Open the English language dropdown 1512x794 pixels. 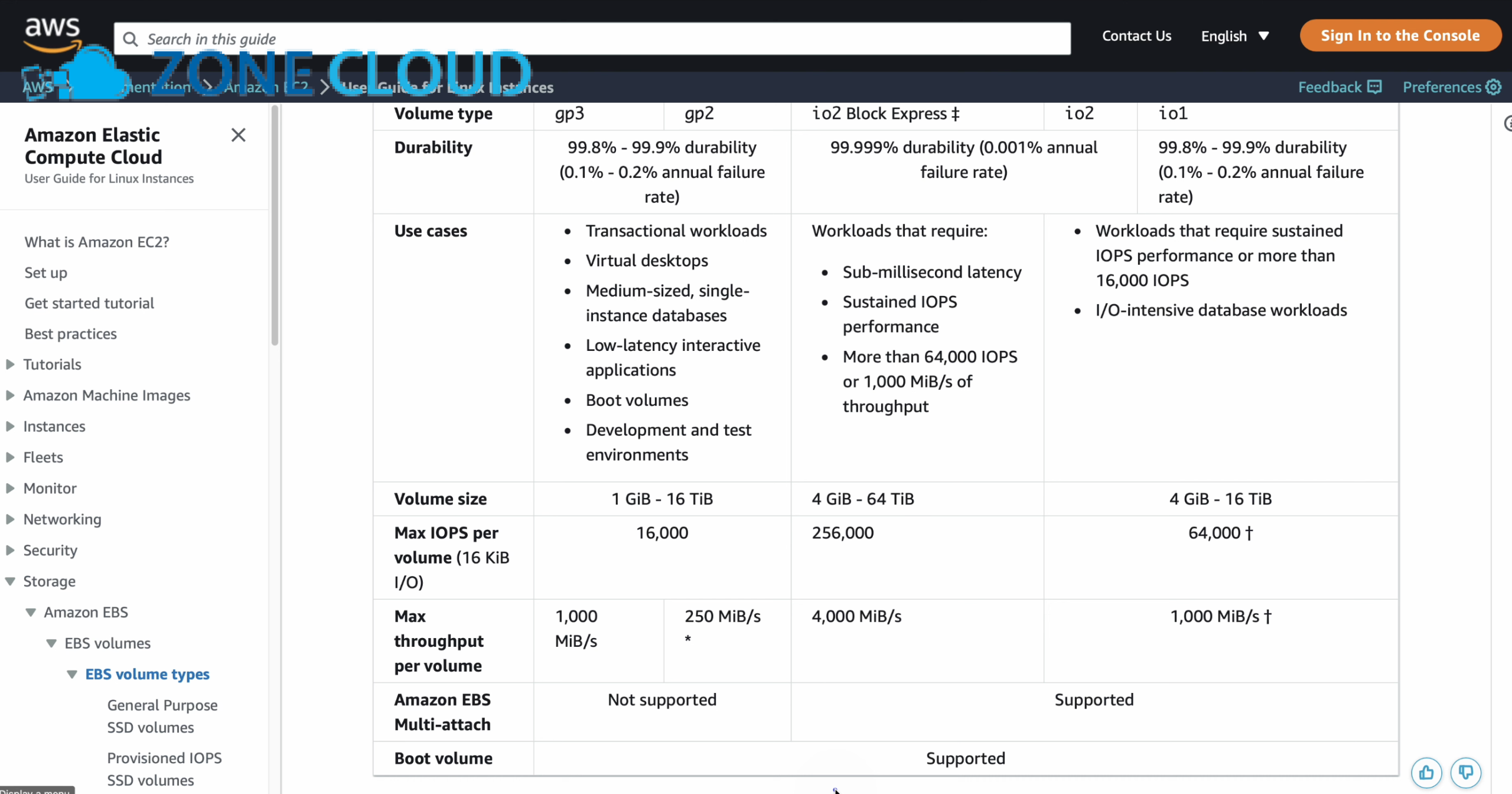[x=1235, y=36]
